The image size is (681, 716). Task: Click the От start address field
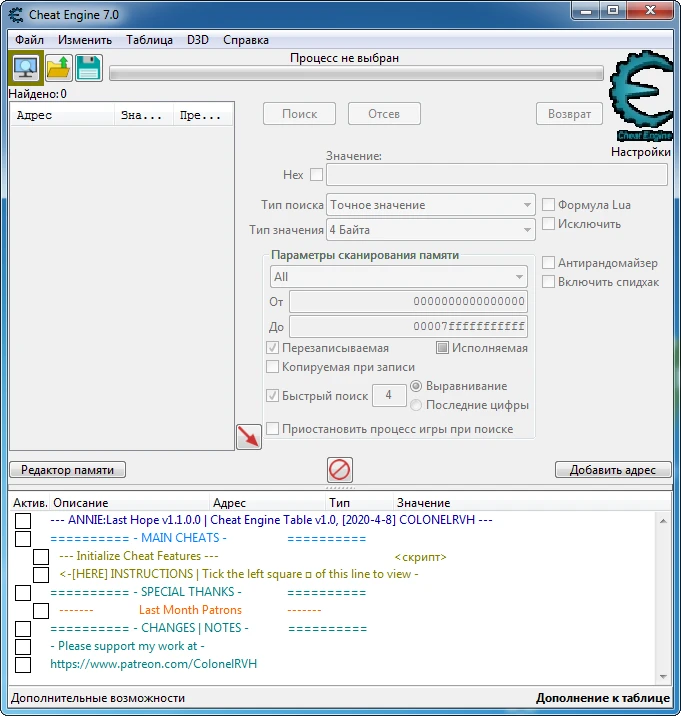(x=408, y=301)
